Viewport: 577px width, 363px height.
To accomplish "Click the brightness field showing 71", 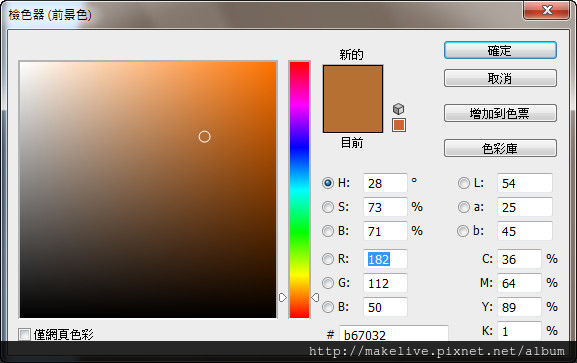I will point(385,231).
